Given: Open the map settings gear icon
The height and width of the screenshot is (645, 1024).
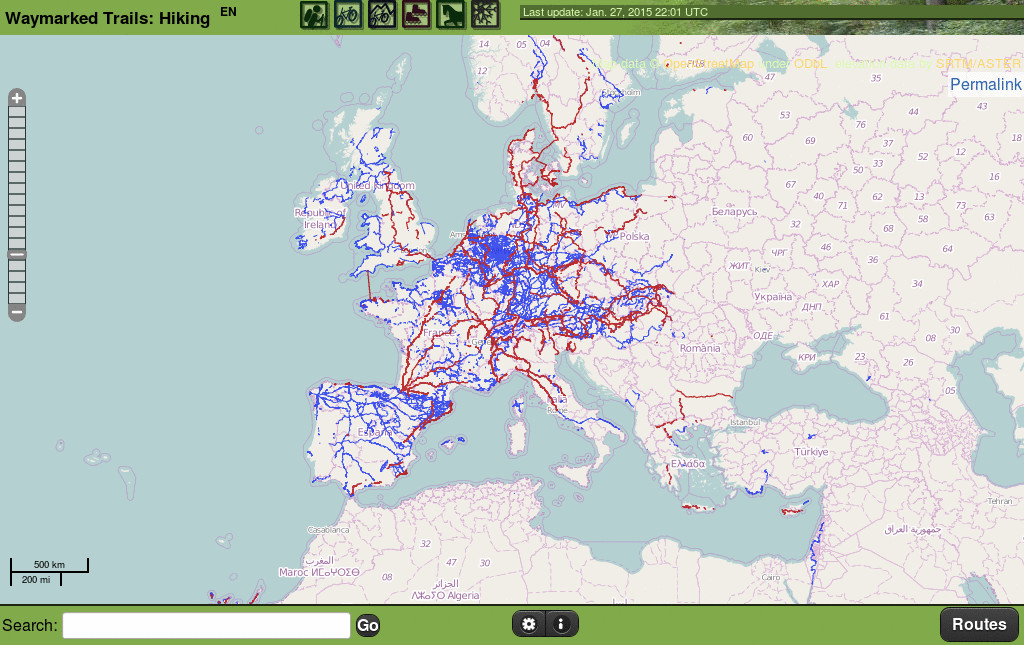Looking at the screenshot, I should pyautogui.click(x=529, y=623).
